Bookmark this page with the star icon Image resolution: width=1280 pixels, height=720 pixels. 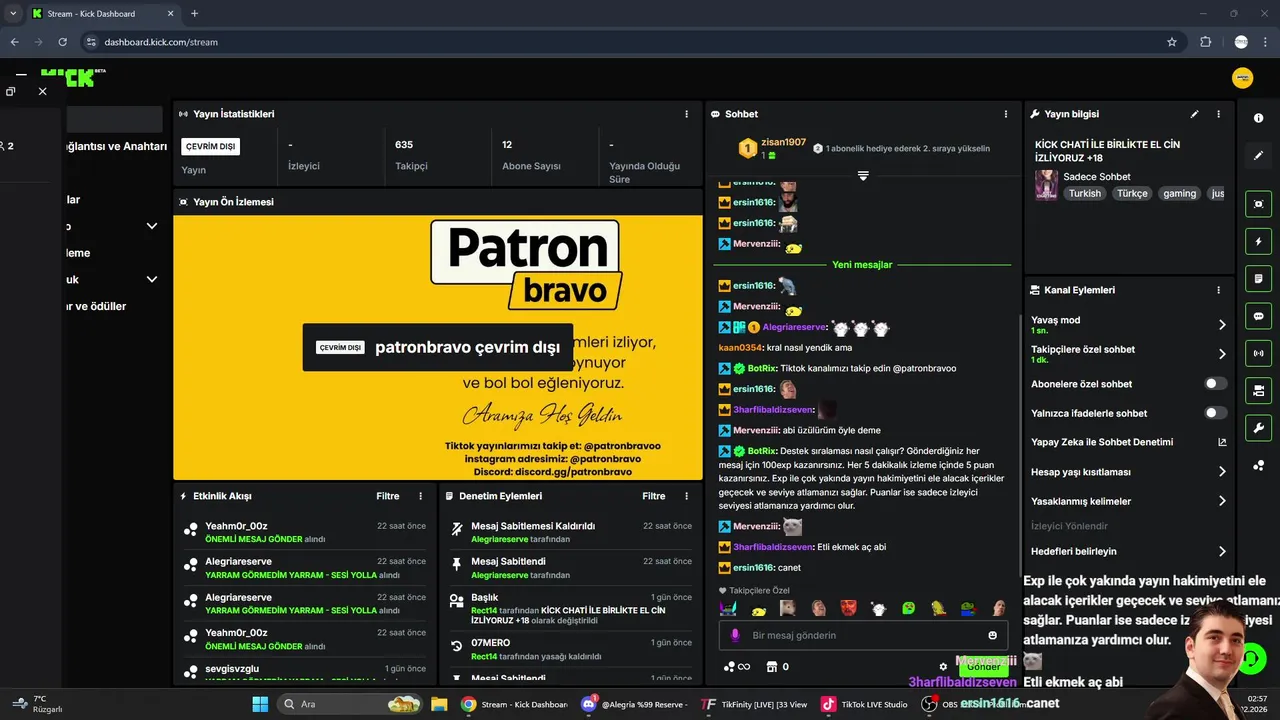[1172, 42]
